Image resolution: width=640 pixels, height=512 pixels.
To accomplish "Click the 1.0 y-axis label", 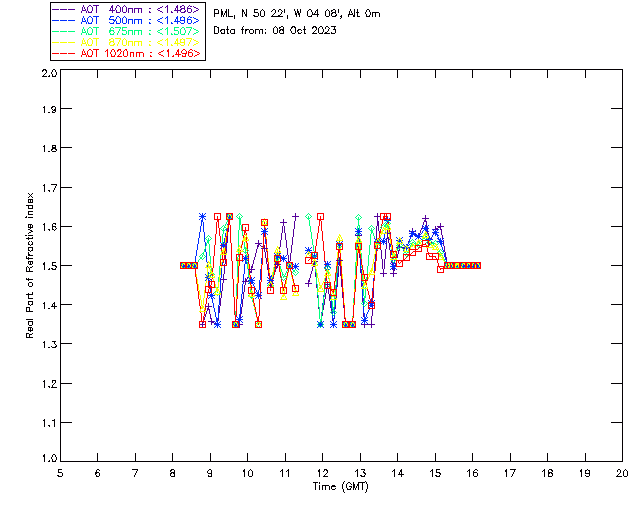I will pyautogui.click(x=49, y=458).
